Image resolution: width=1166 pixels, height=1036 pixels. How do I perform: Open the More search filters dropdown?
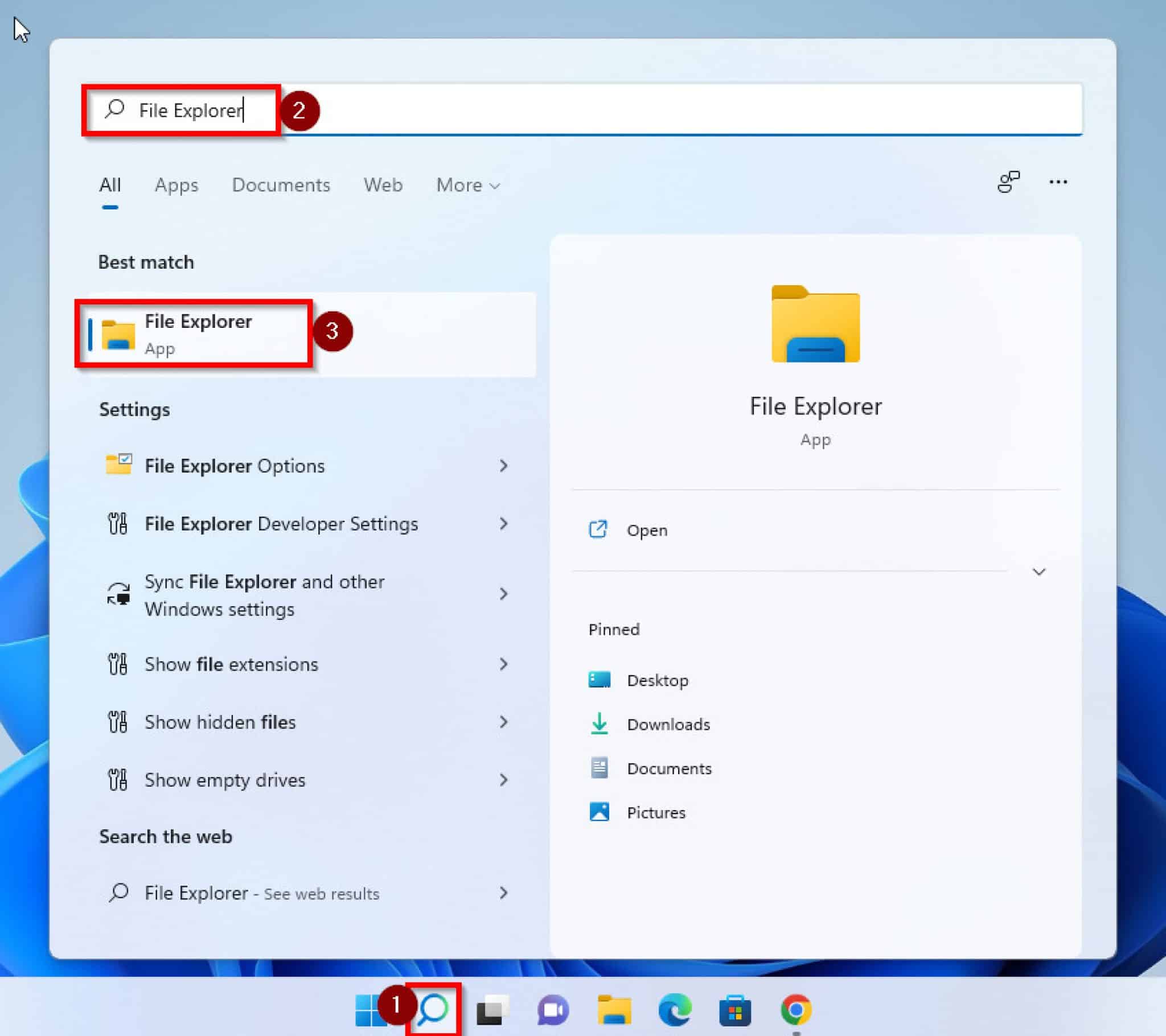(x=467, y=185)
